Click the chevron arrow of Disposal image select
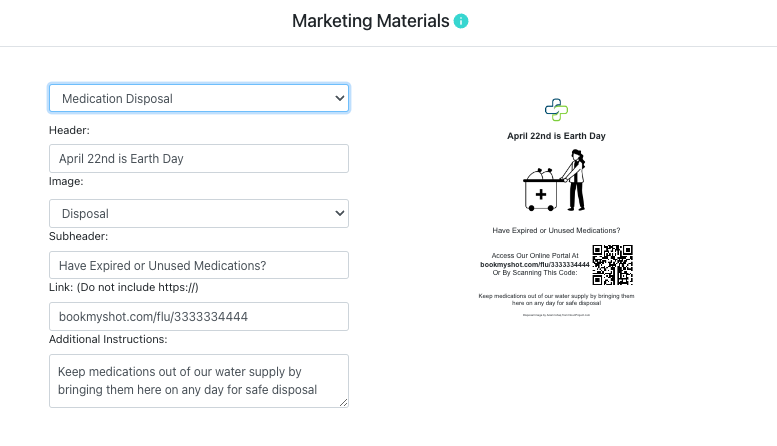777x446 pixels. [x=339, y=214]
